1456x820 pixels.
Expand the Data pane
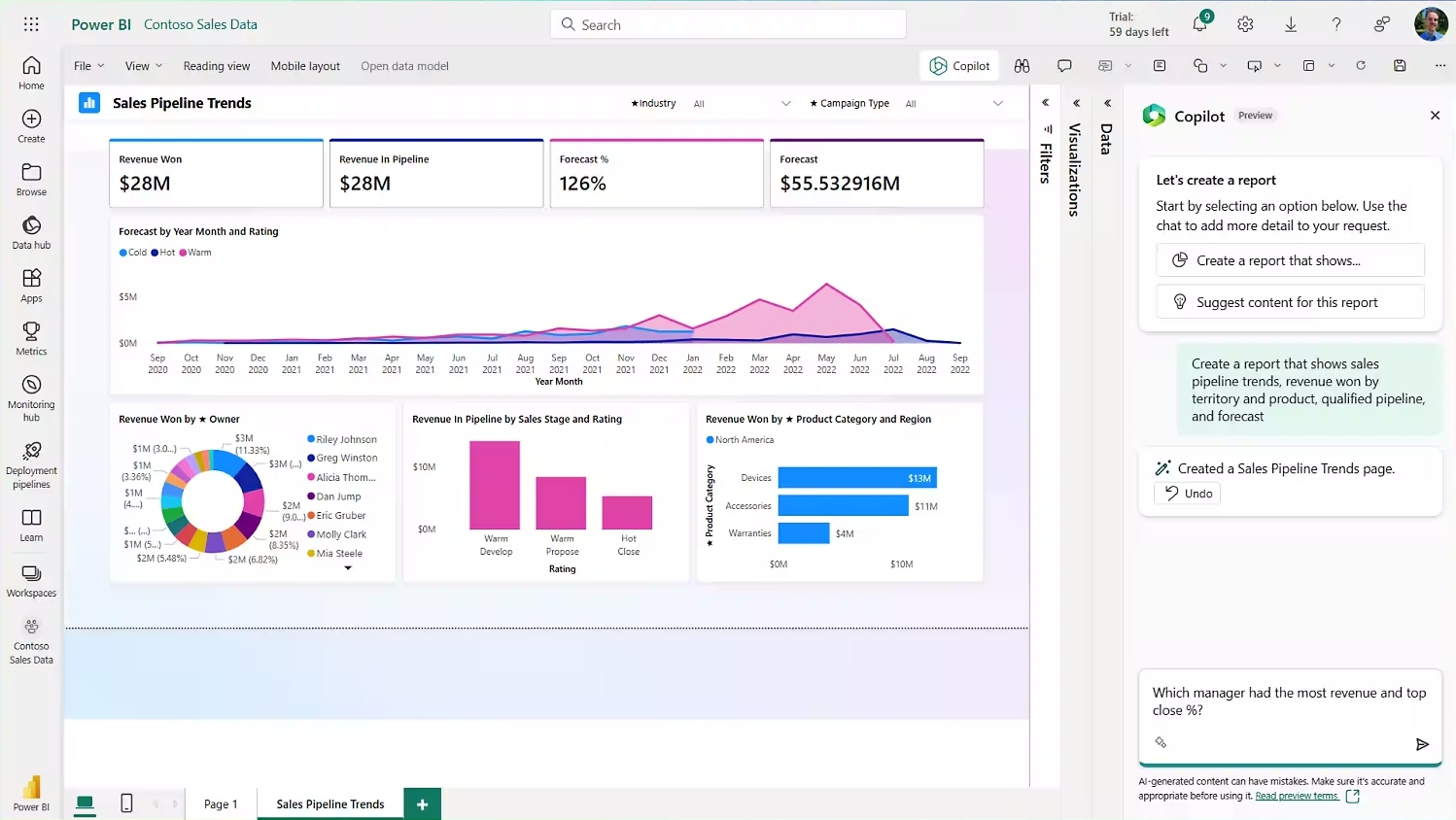tap(1107, 103)
